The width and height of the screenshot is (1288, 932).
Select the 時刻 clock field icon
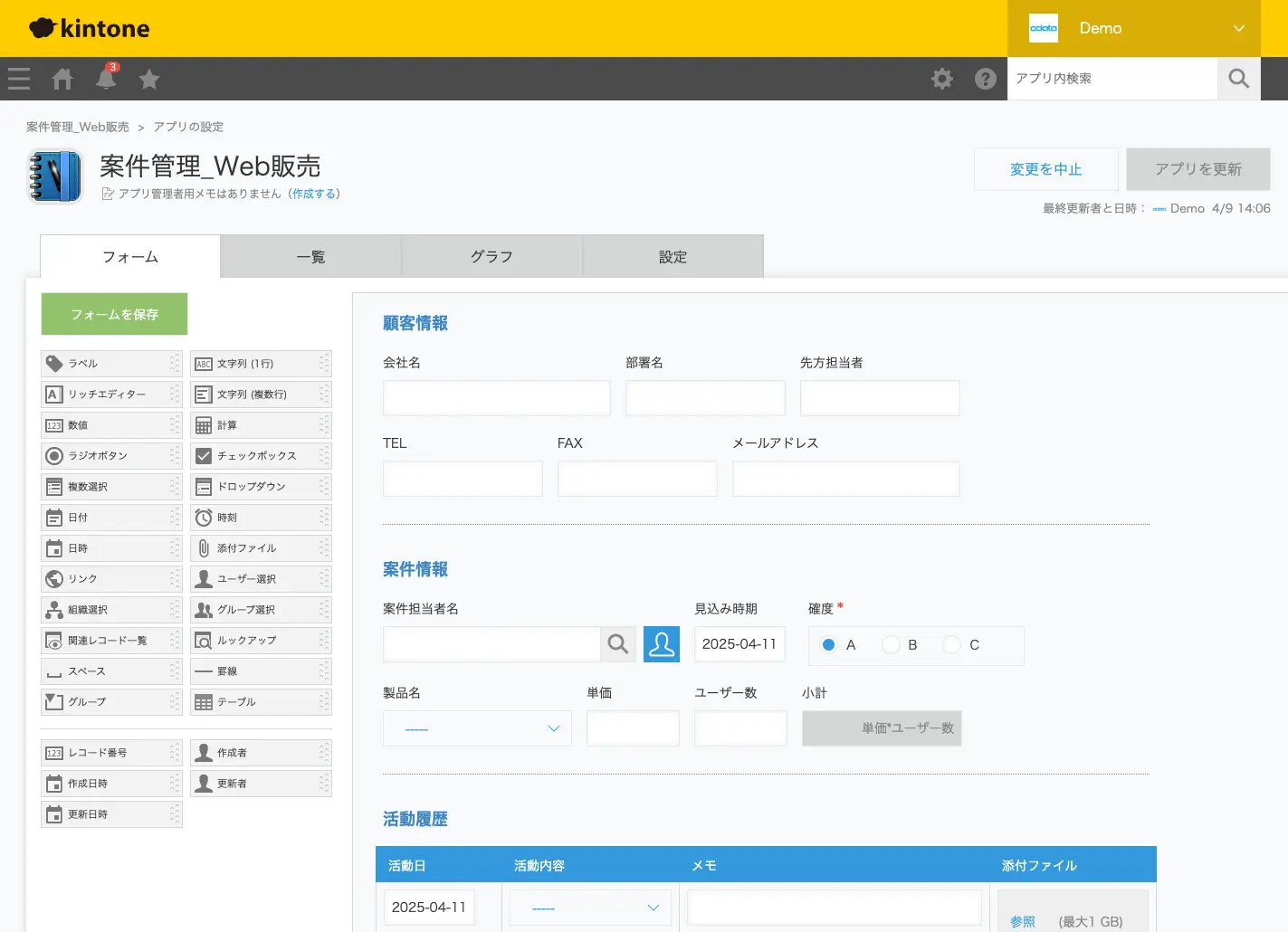(x=204, y=518)
